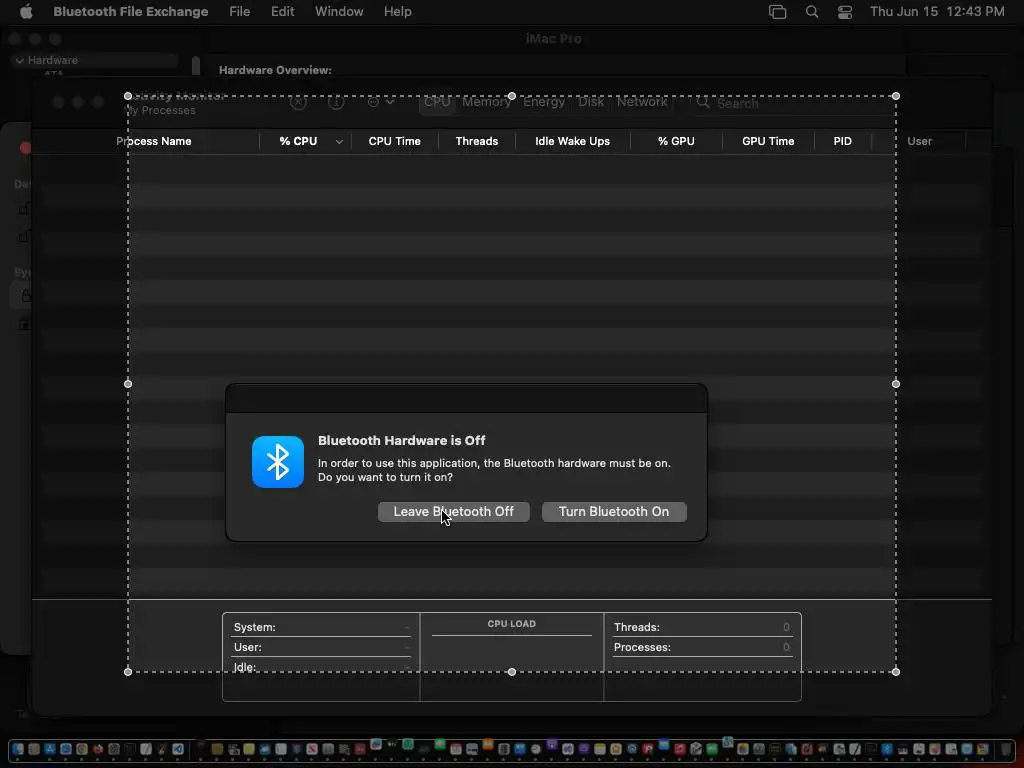Open the ellipsis dropdown in the Activity Monitor toolbar

click(381, 102)
